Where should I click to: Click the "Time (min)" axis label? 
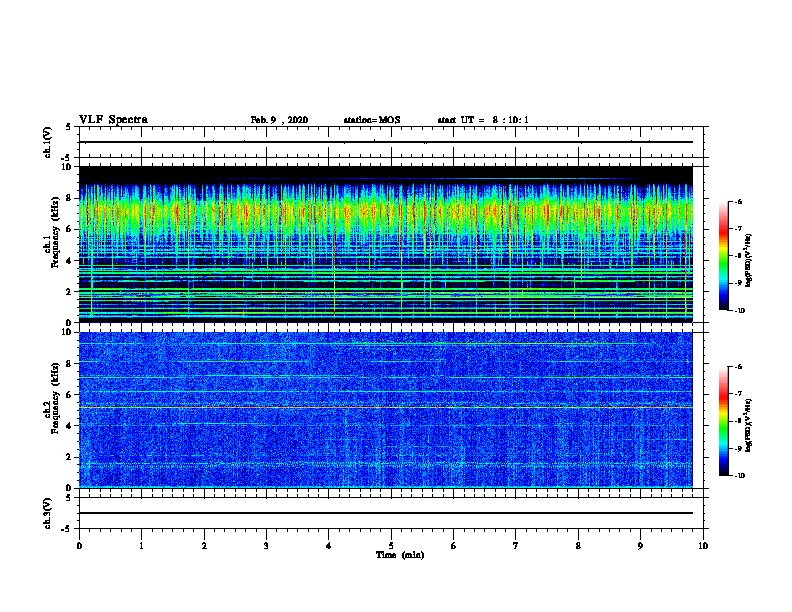coord(400,555)
